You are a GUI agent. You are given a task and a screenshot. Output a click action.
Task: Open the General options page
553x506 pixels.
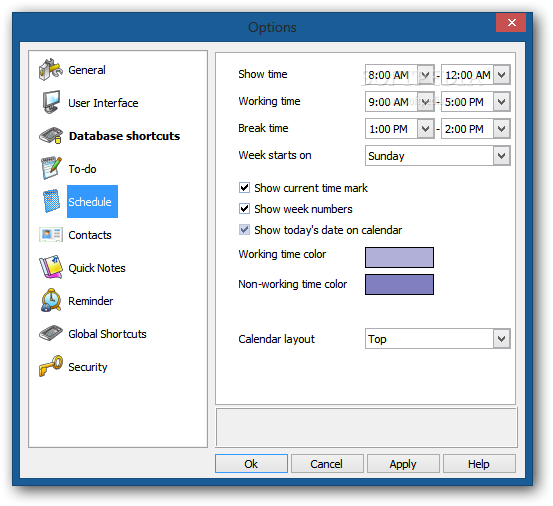tap(87, 70)
